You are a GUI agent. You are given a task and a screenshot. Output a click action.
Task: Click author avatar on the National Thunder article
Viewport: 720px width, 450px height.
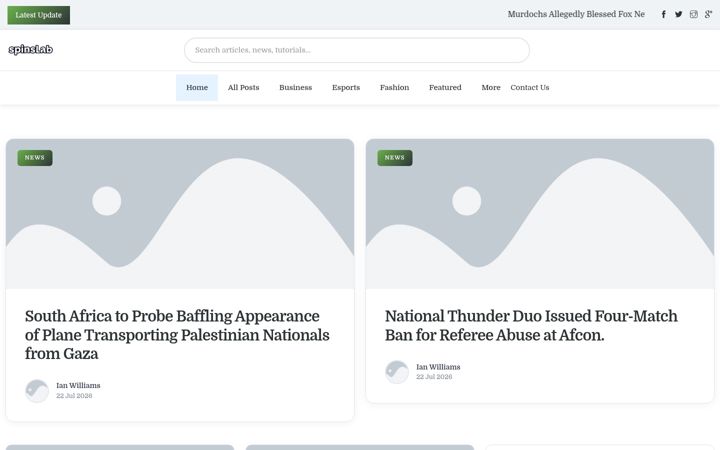(x=397, y=372)
